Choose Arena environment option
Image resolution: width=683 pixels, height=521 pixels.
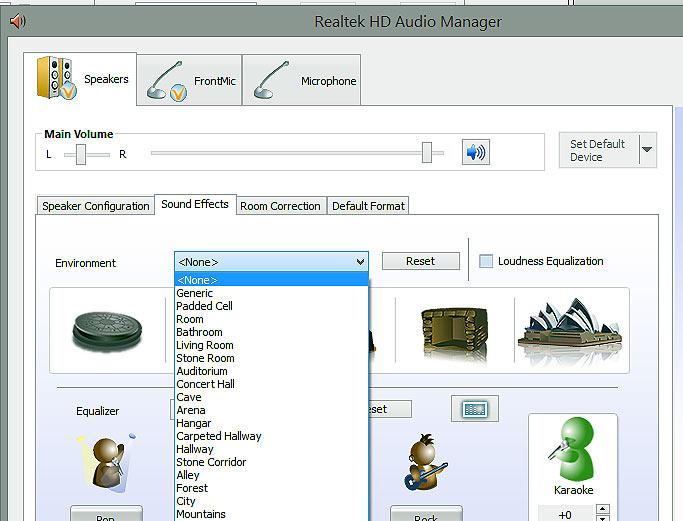coord(271,410)
